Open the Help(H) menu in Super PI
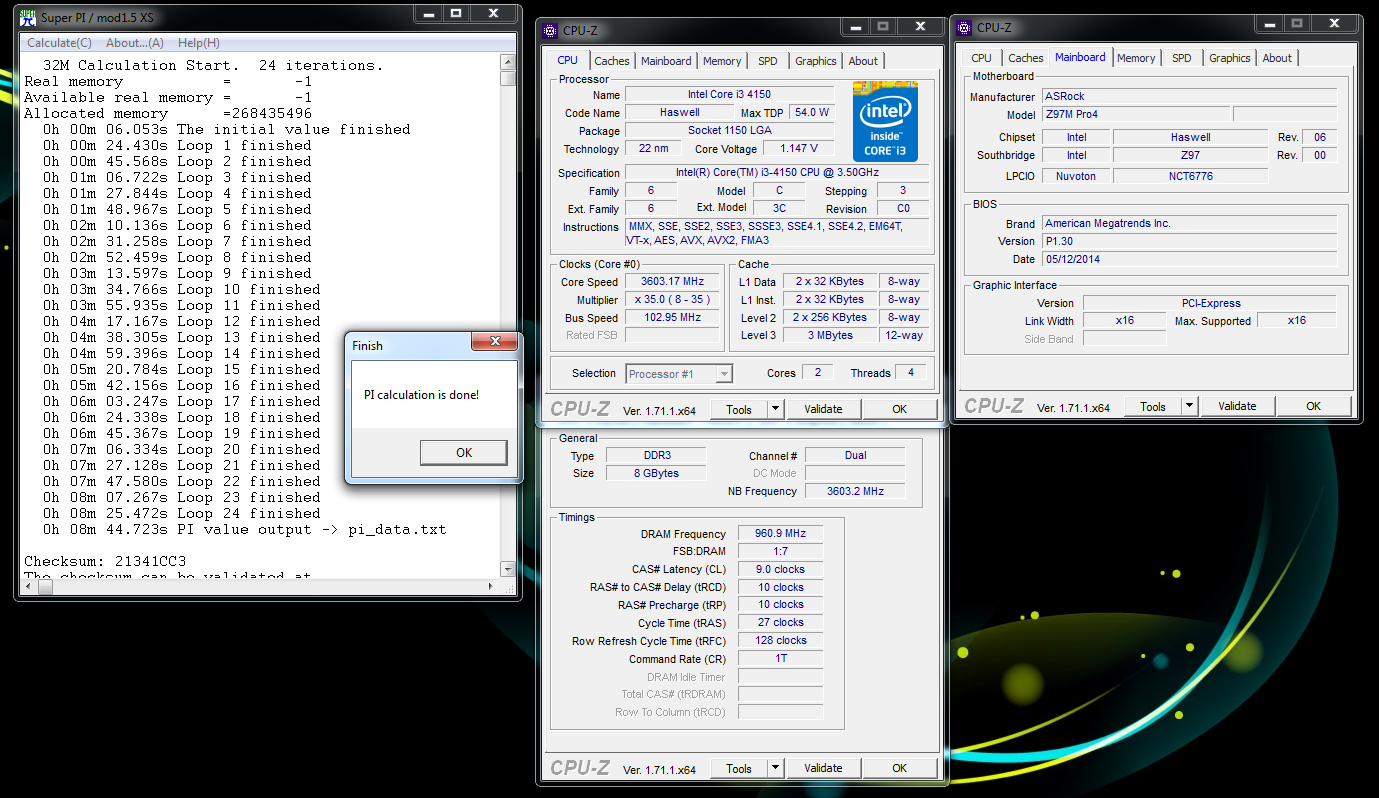Image resolution: width=1379 pixels, height=798 pixels. click(x=199, y=43)
